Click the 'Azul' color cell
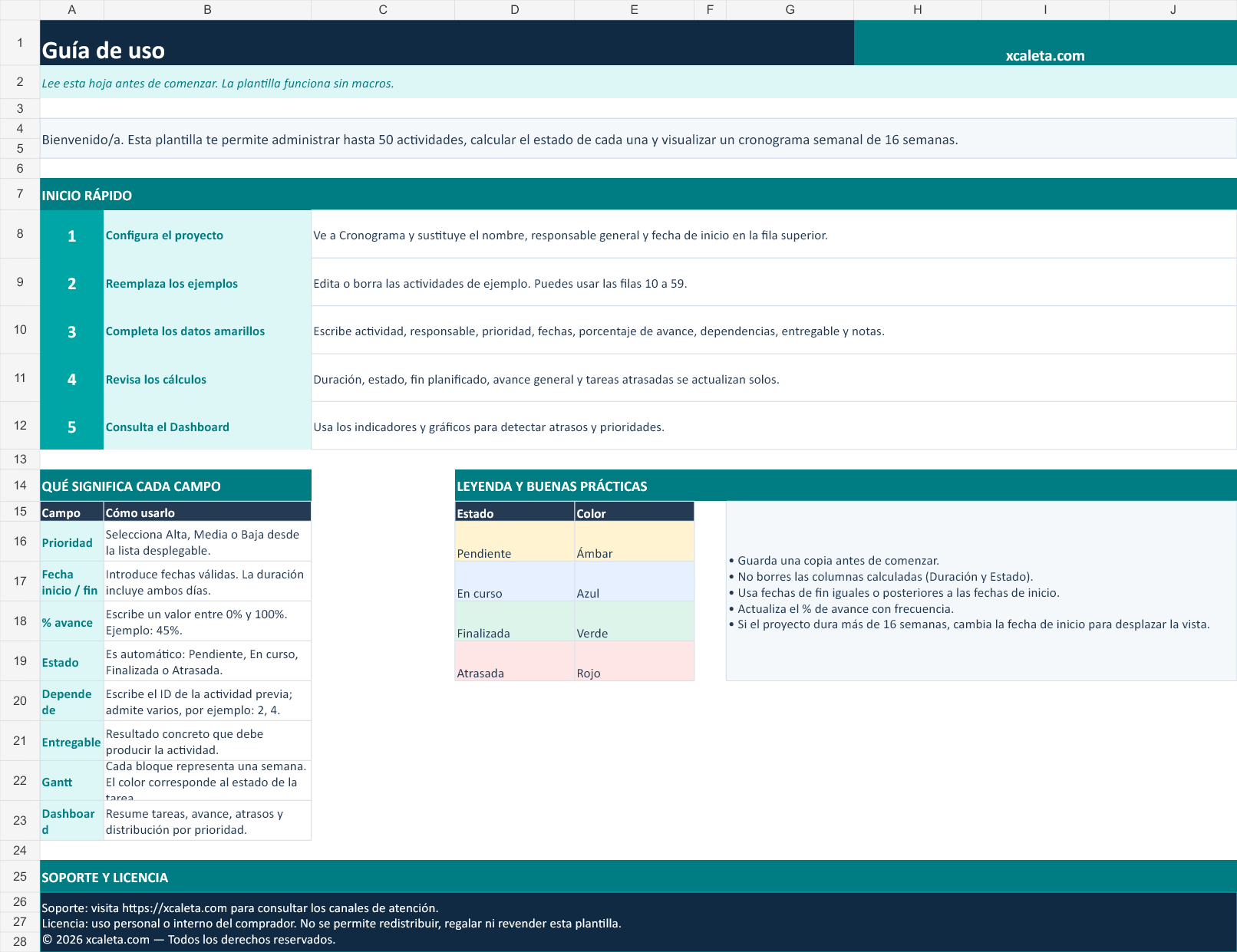This screenshot has height=952, width=1237. [634, 581]
